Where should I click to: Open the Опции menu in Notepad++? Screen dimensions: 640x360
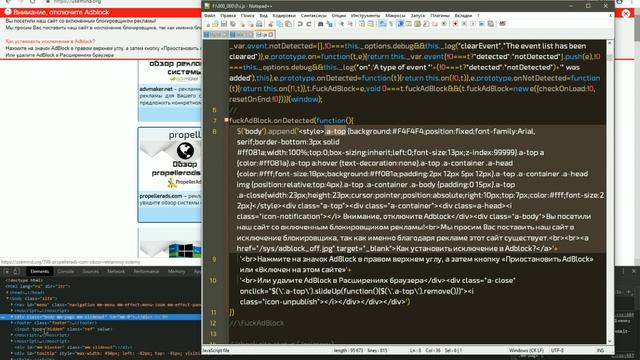point(338,16)
